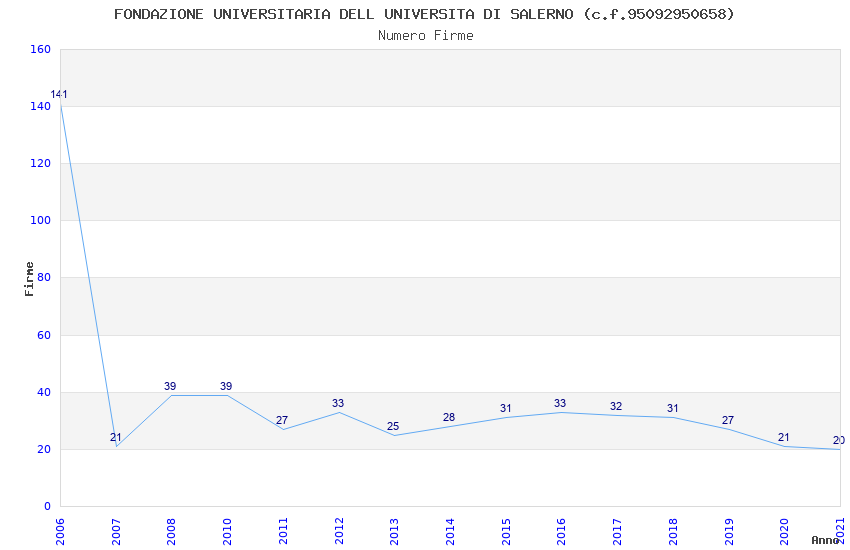Click the 2015 year label on x-axis
This screenshot has height=550, width=850.
click(506, 530)
